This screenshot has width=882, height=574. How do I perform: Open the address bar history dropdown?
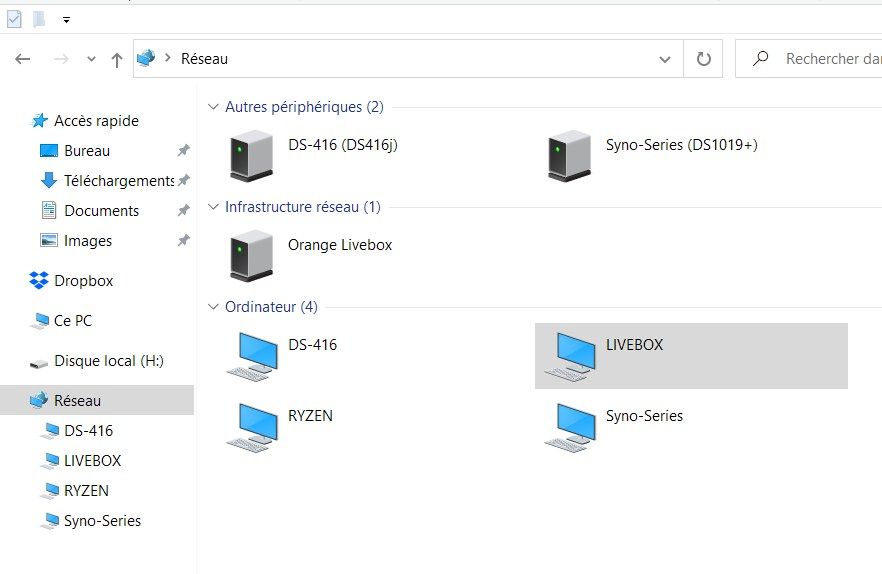[x=665, y=59]
